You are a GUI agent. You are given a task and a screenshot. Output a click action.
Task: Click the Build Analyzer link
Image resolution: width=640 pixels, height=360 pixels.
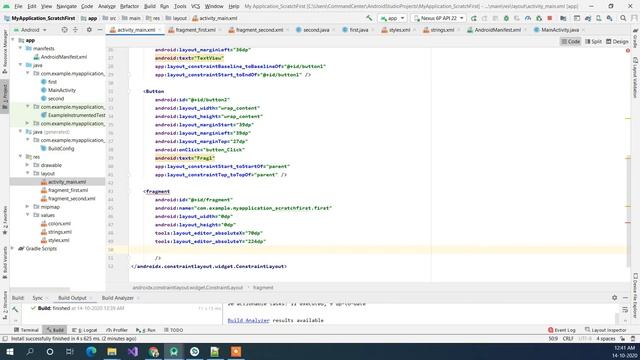pyautogui.click(x=249, y=320)
